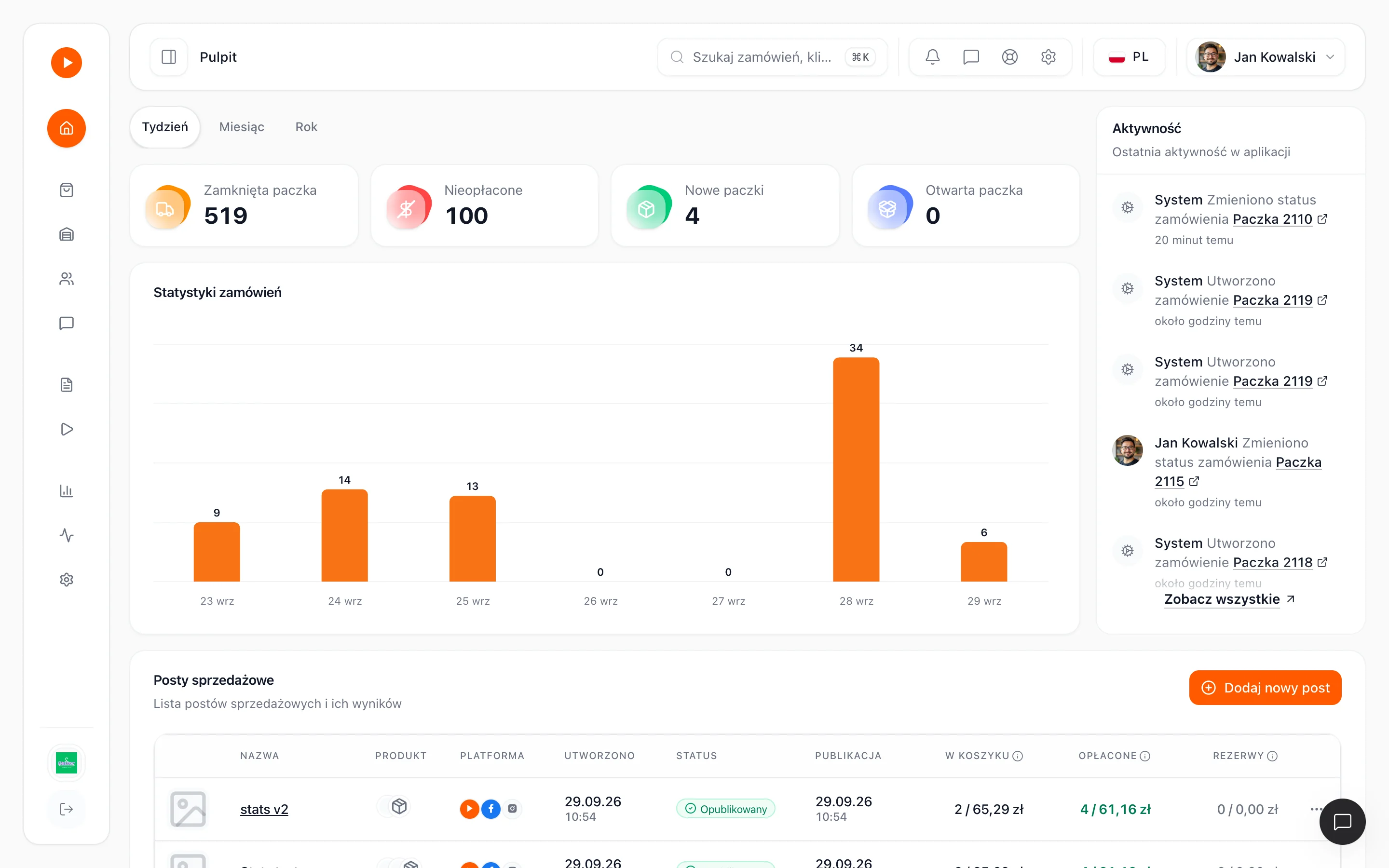Open the Paczka 2115 activity link
1389x868 pixels.
point(1238,472)
